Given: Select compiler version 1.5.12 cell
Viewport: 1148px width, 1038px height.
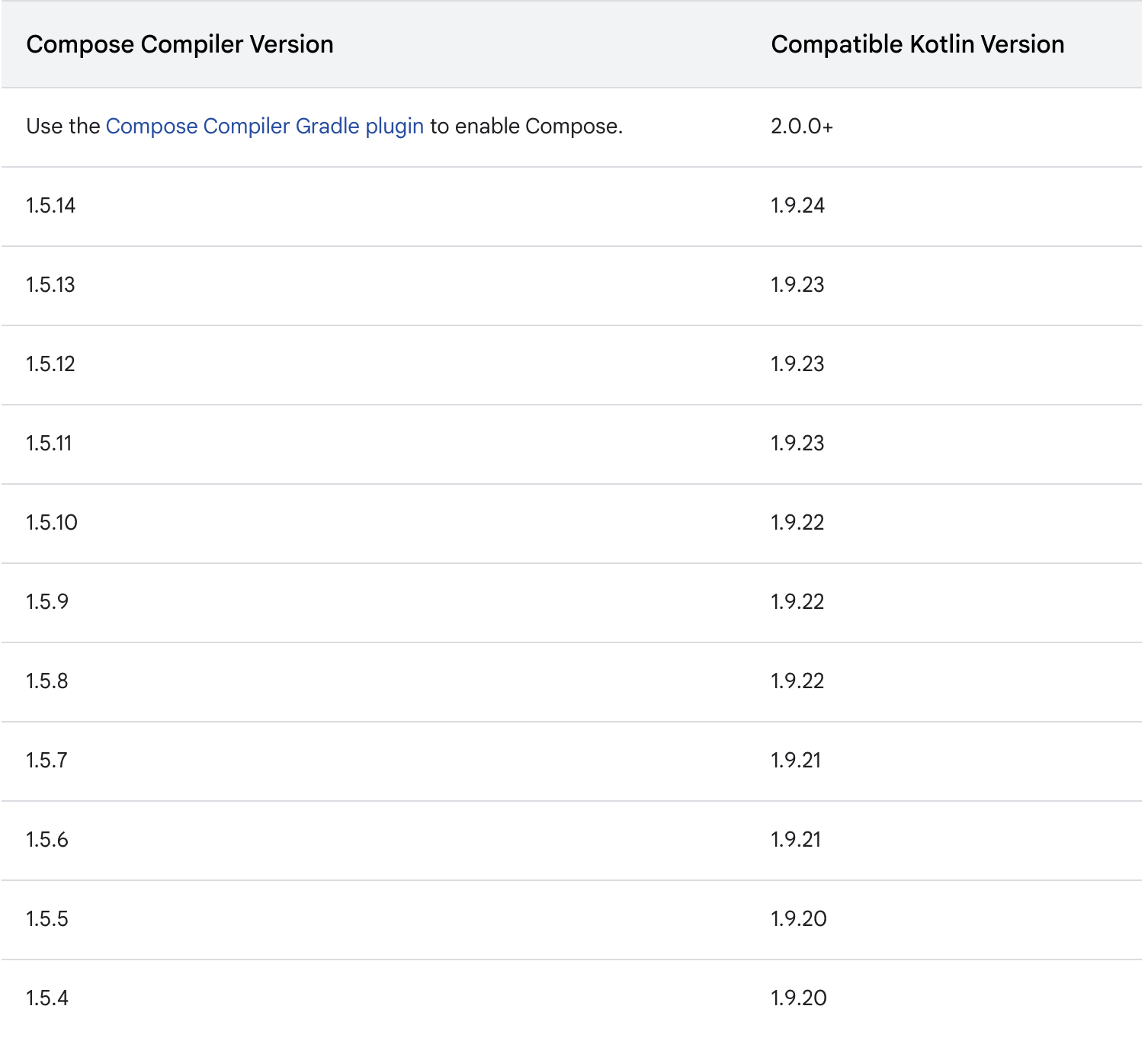Looking at the screenshot, I should coord(51,364).
